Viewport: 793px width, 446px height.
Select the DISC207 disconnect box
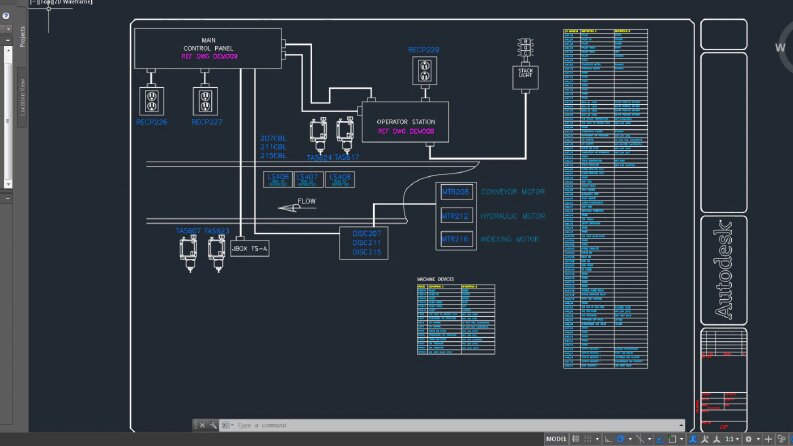click(x=364, y=243)
